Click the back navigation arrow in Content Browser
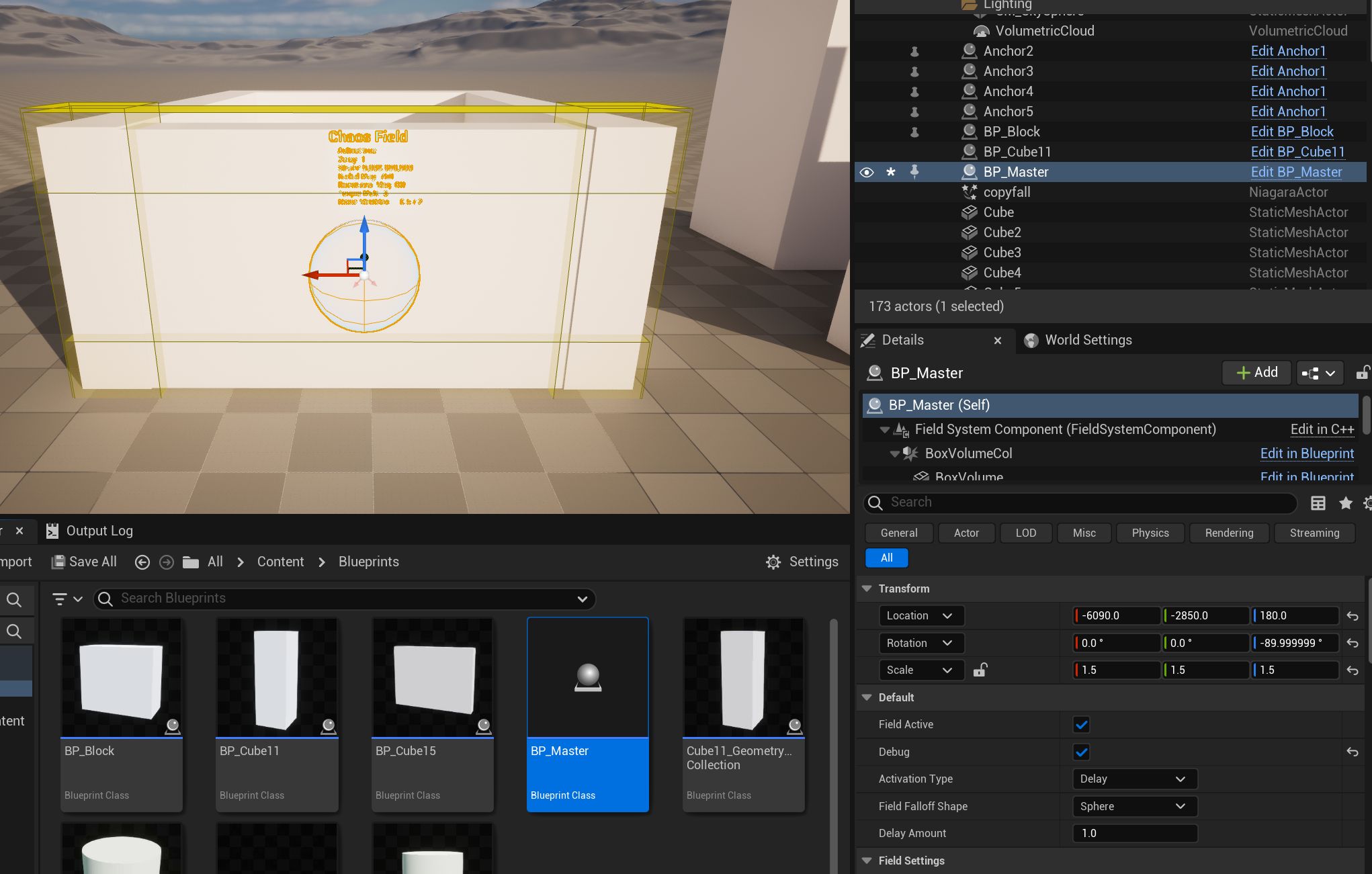The image size is (1372, 874). coord(142,562)
